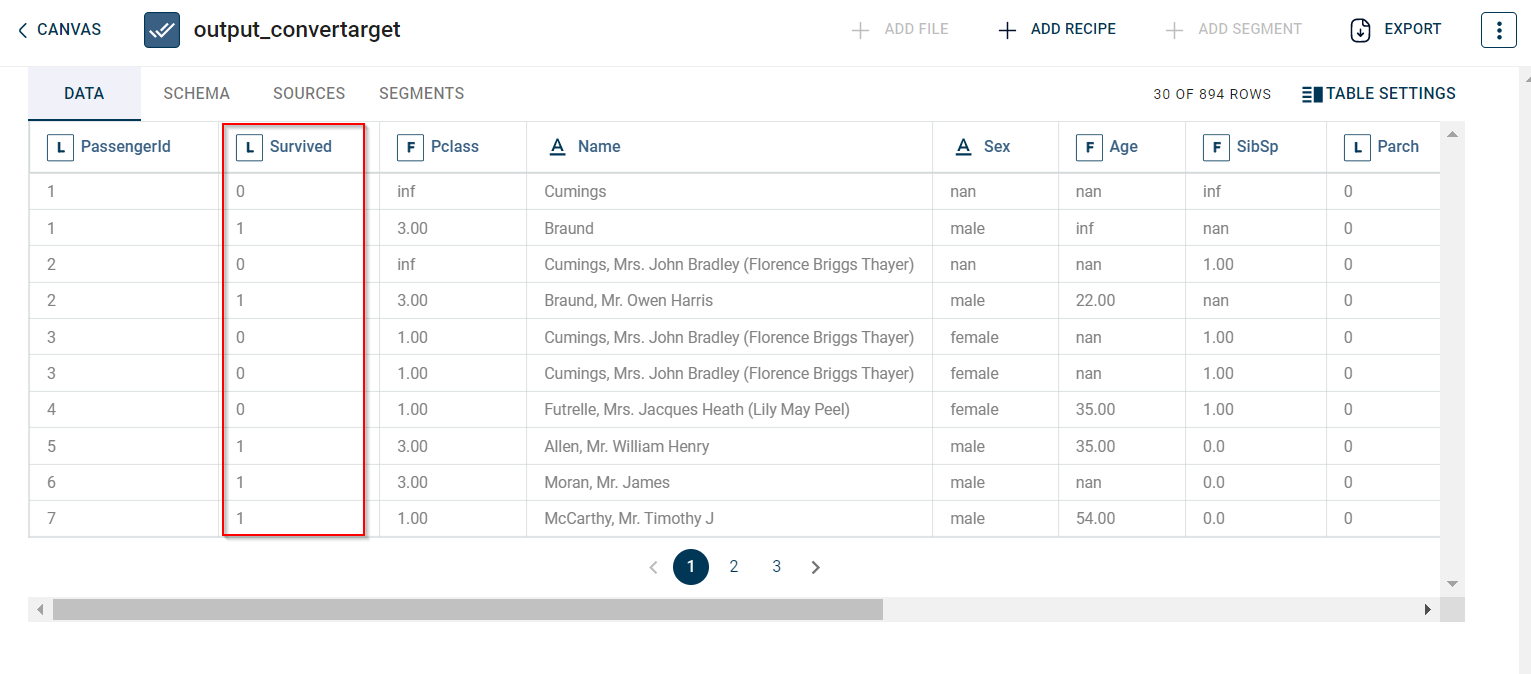Switch to the Schema tab
The height and width of the screenshot is (674, 1531).
tap(196, 93)
